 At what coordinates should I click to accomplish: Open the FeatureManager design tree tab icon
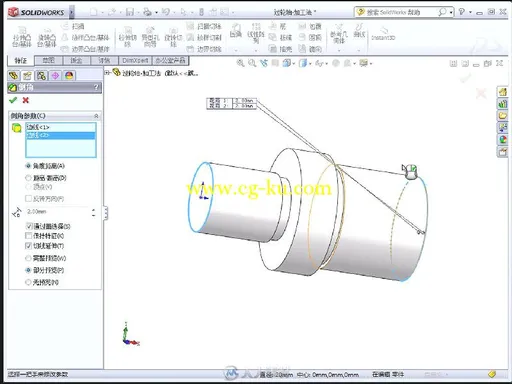coord(13,76)
